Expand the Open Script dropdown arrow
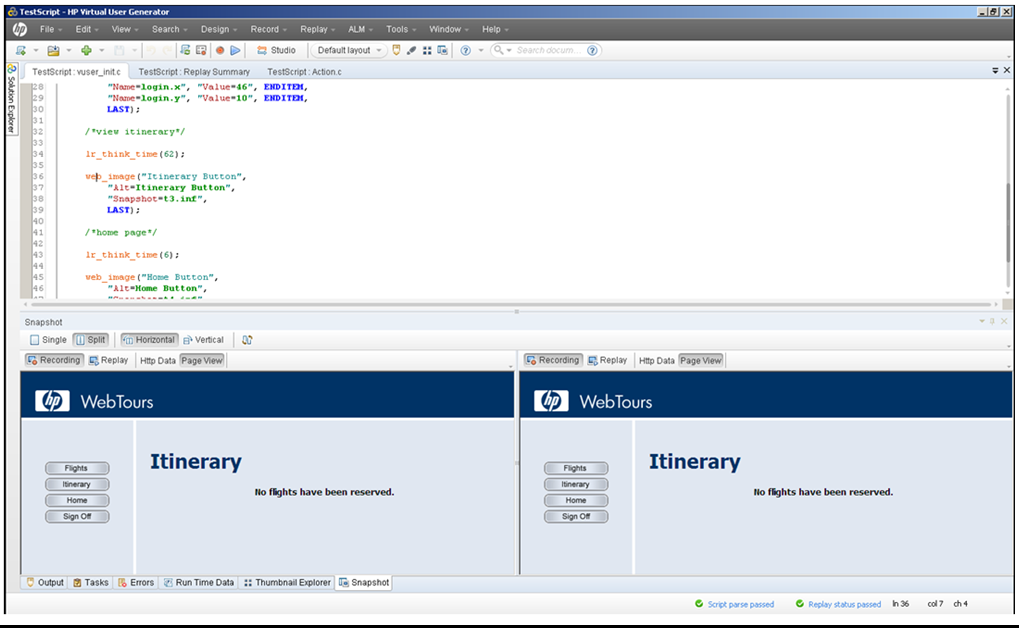This screenshot has height=630, width=1021. tap(68, 50)
